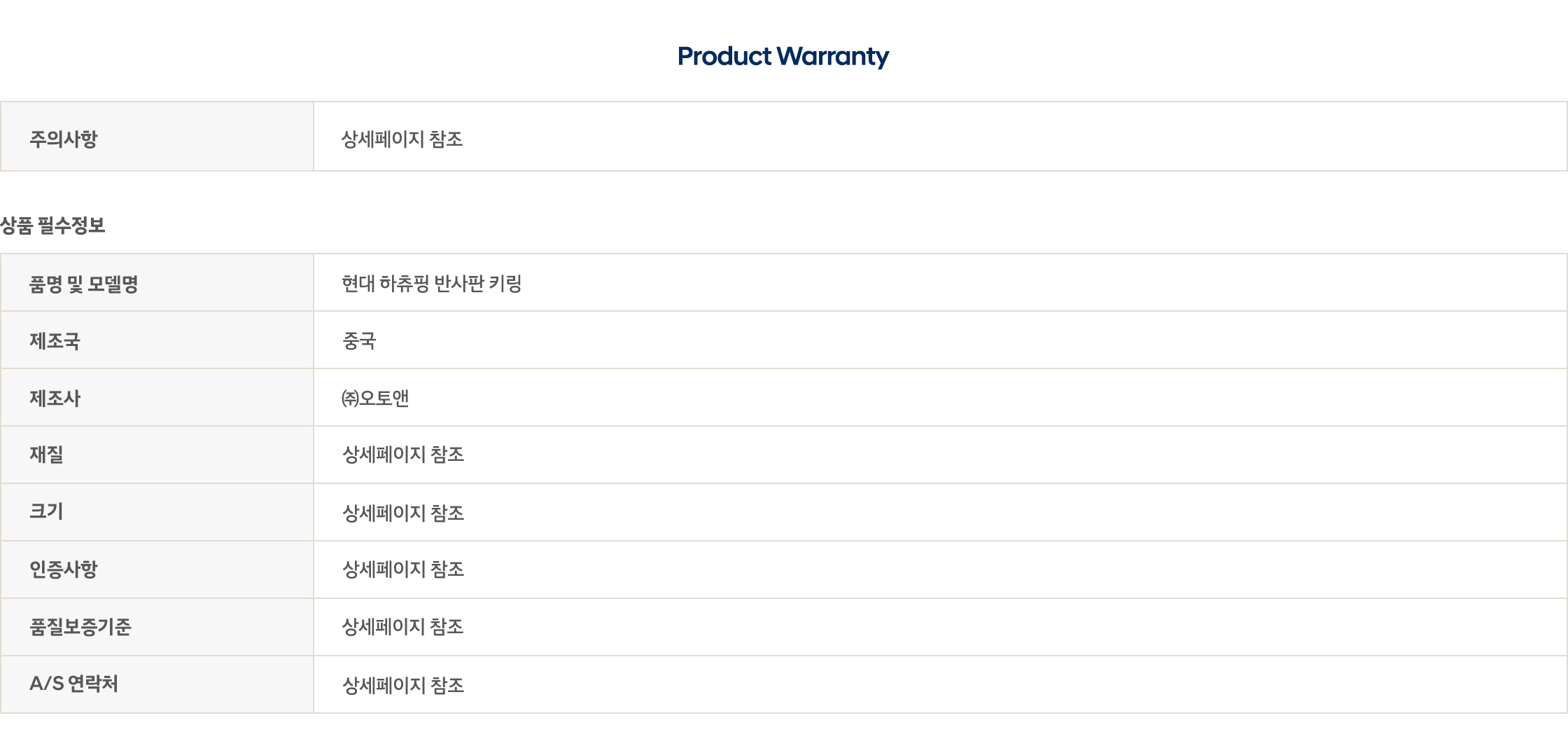The height and width of the screenshot is (732, 1568).
Task: Click the ㈜오토앤 manufacturer name
Action: pos(375,398)
